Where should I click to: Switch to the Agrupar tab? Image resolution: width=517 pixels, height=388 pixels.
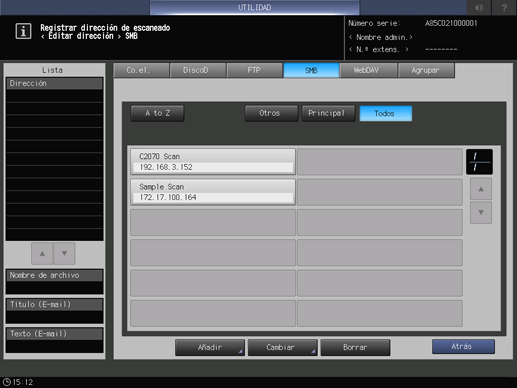(426, 70)
